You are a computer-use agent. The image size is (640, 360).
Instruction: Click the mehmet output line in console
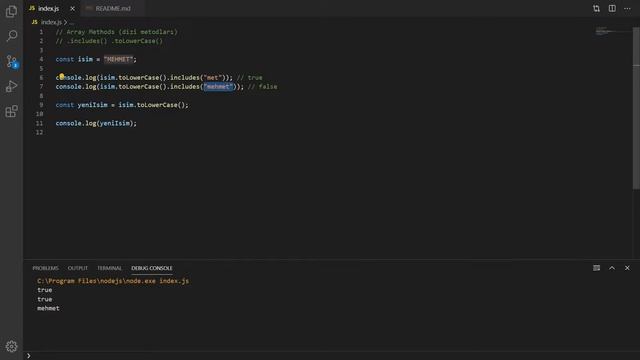click(48, 308)
